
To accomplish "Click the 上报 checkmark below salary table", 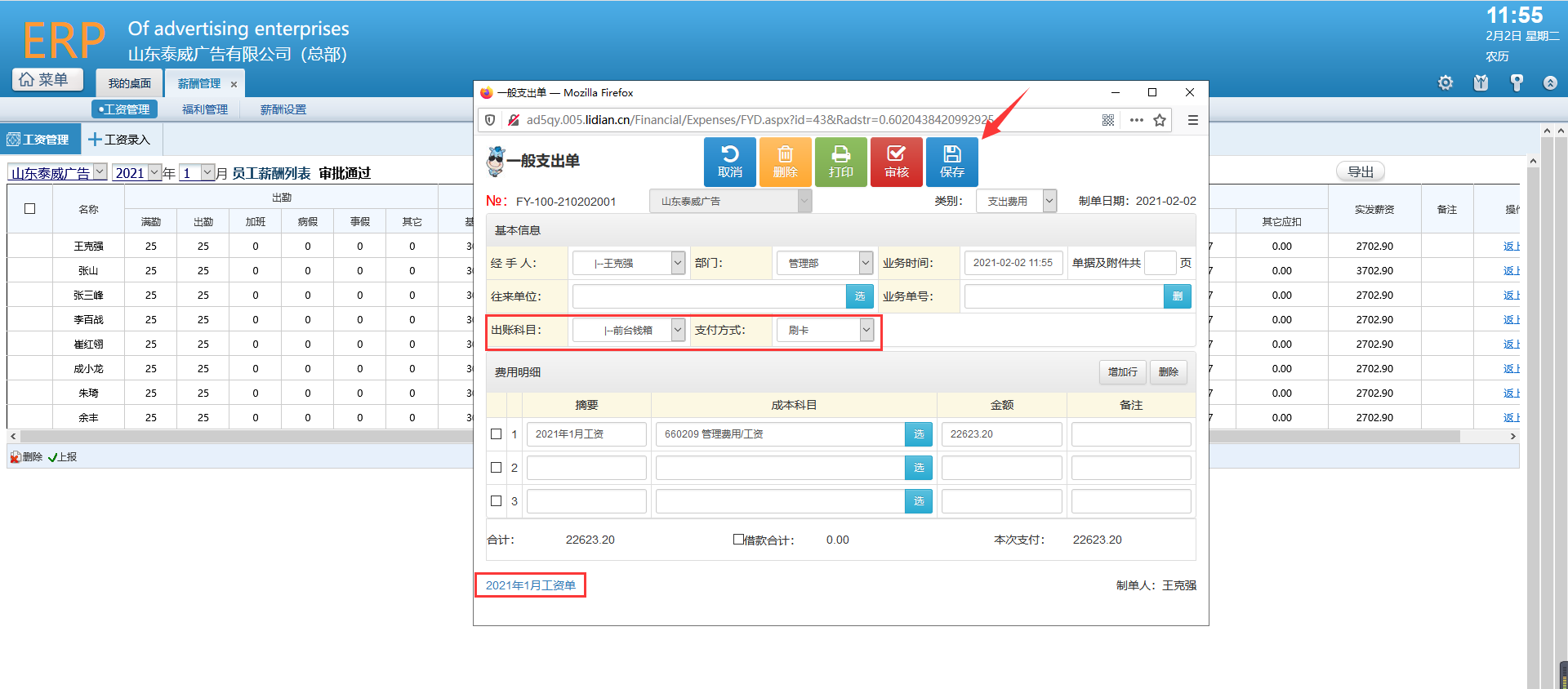I will [x=62, y=457].
